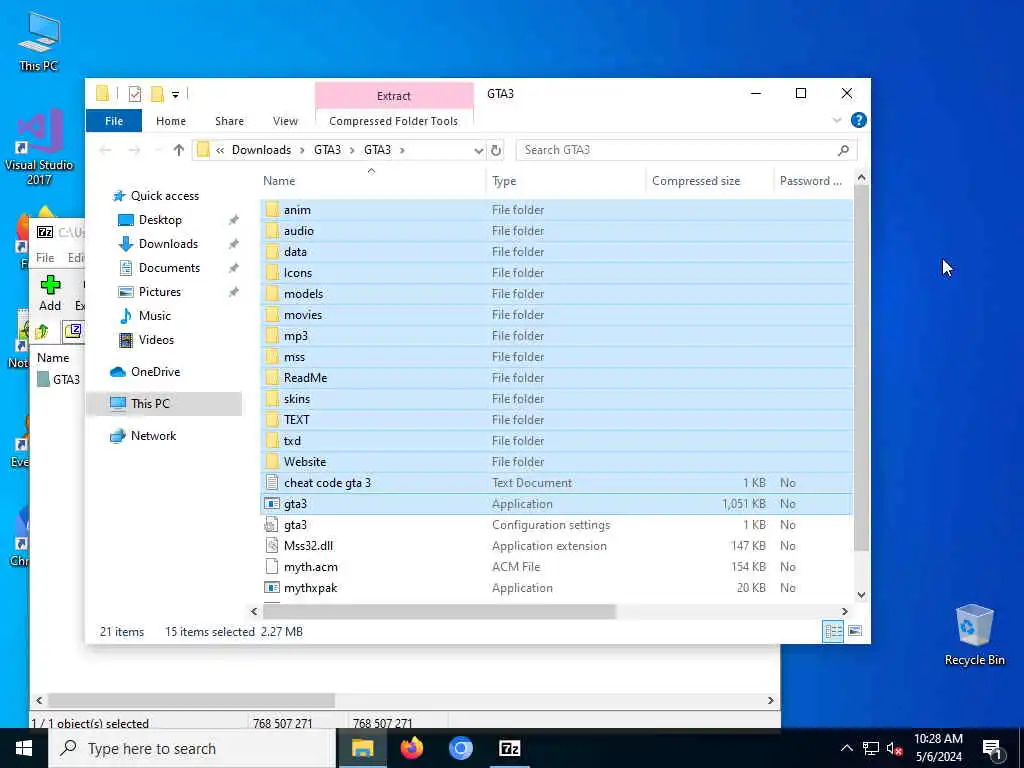Viewport: 1024px width, 768px height.
Task: Open This PC desktop icon
Action: (x=39, y=40)
